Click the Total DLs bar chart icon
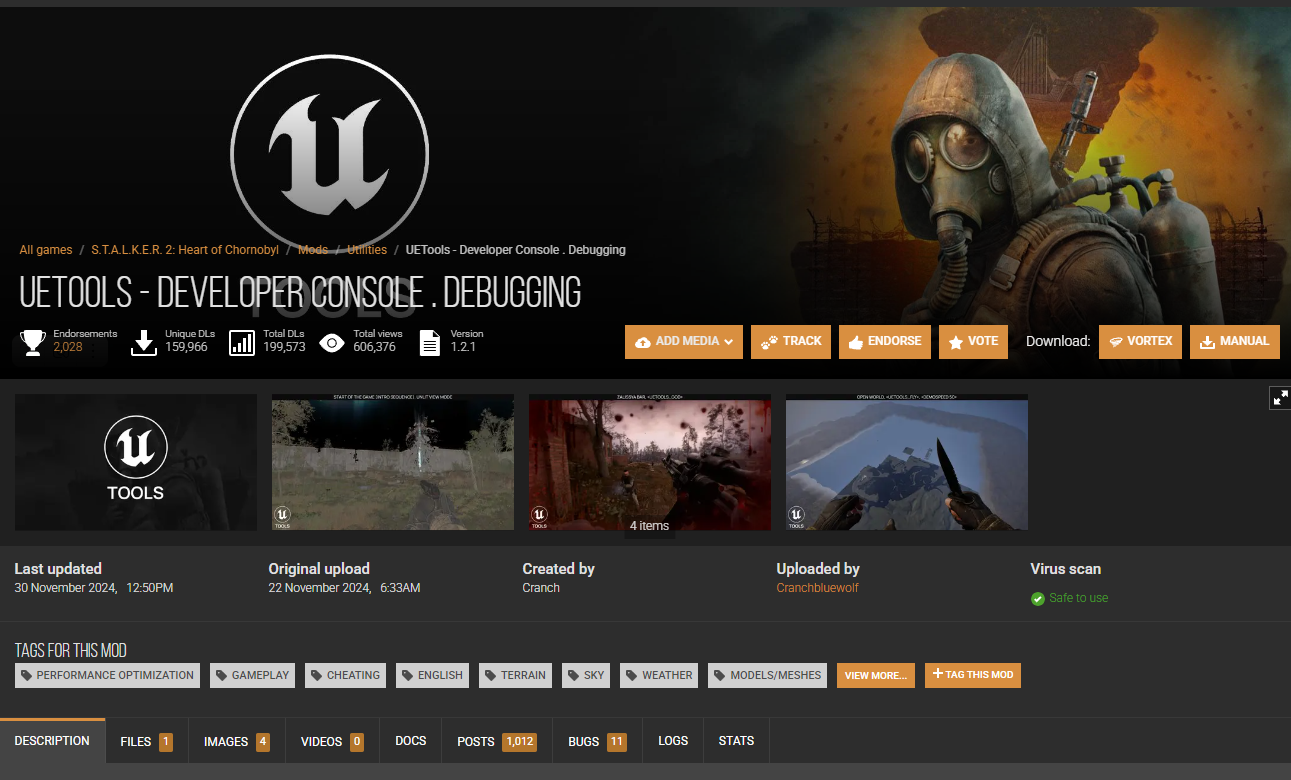Screen dimensions: 1291x780 coord(242,342)
